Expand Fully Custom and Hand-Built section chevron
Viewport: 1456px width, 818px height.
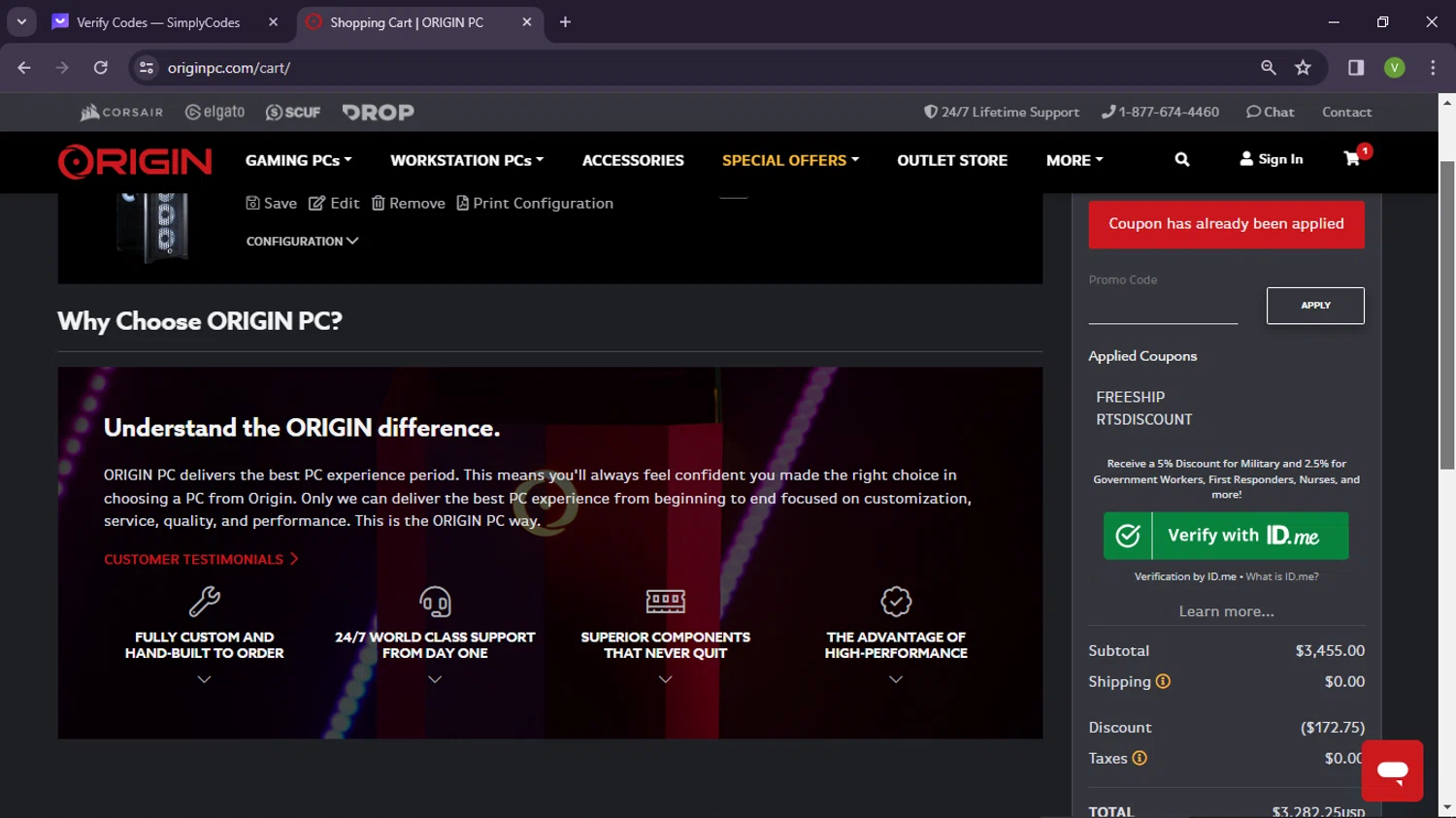205,680
